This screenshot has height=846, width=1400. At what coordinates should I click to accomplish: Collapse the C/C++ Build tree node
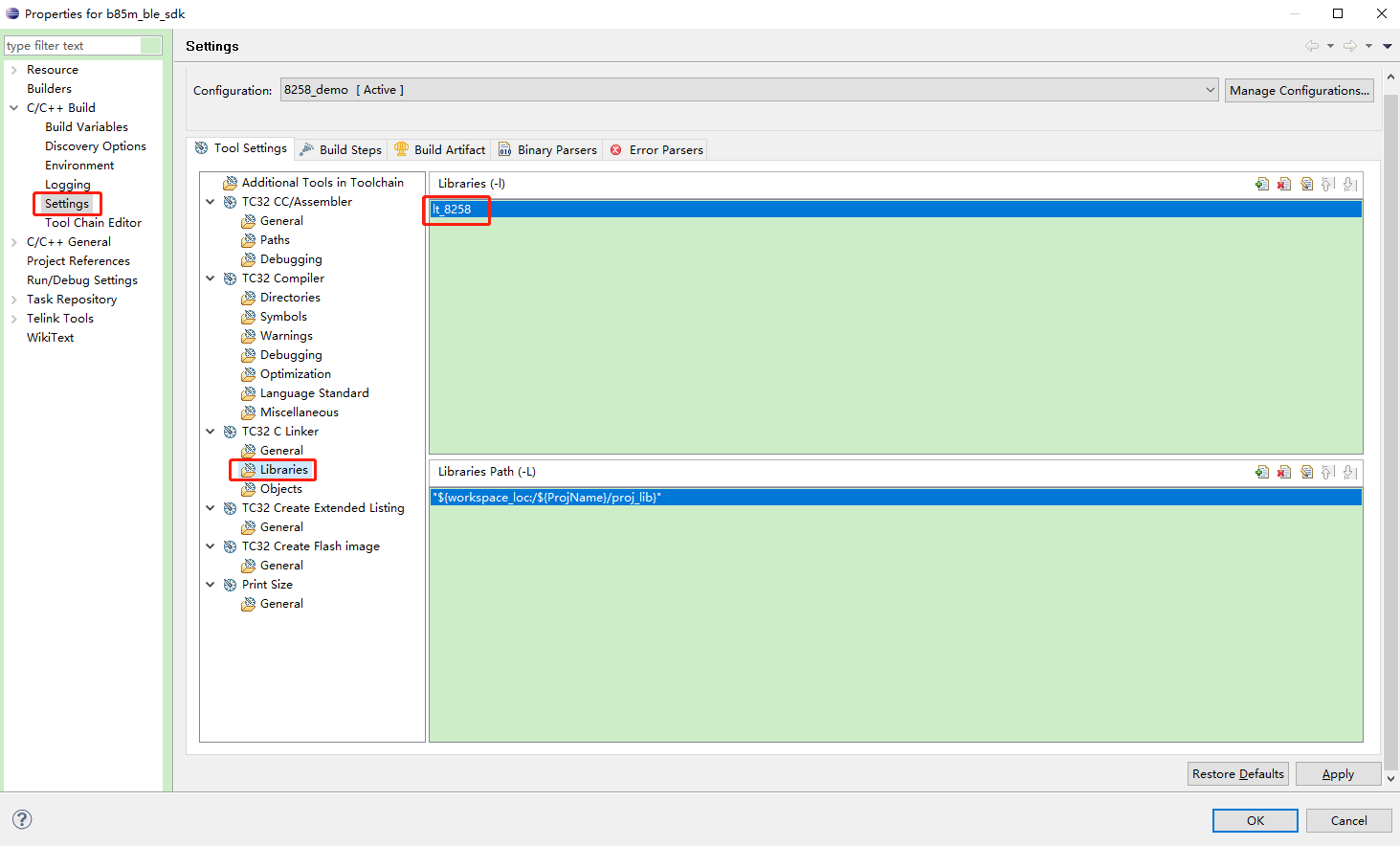click(14, 108)
